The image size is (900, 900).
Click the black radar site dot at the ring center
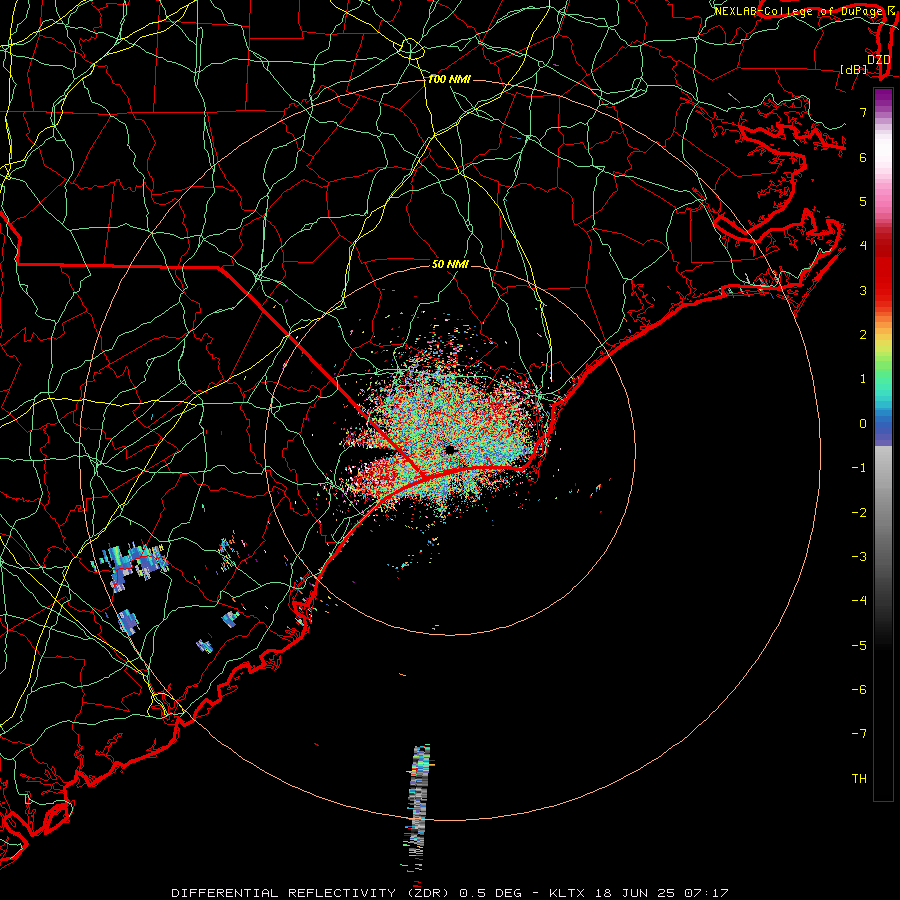pos(450,450)
